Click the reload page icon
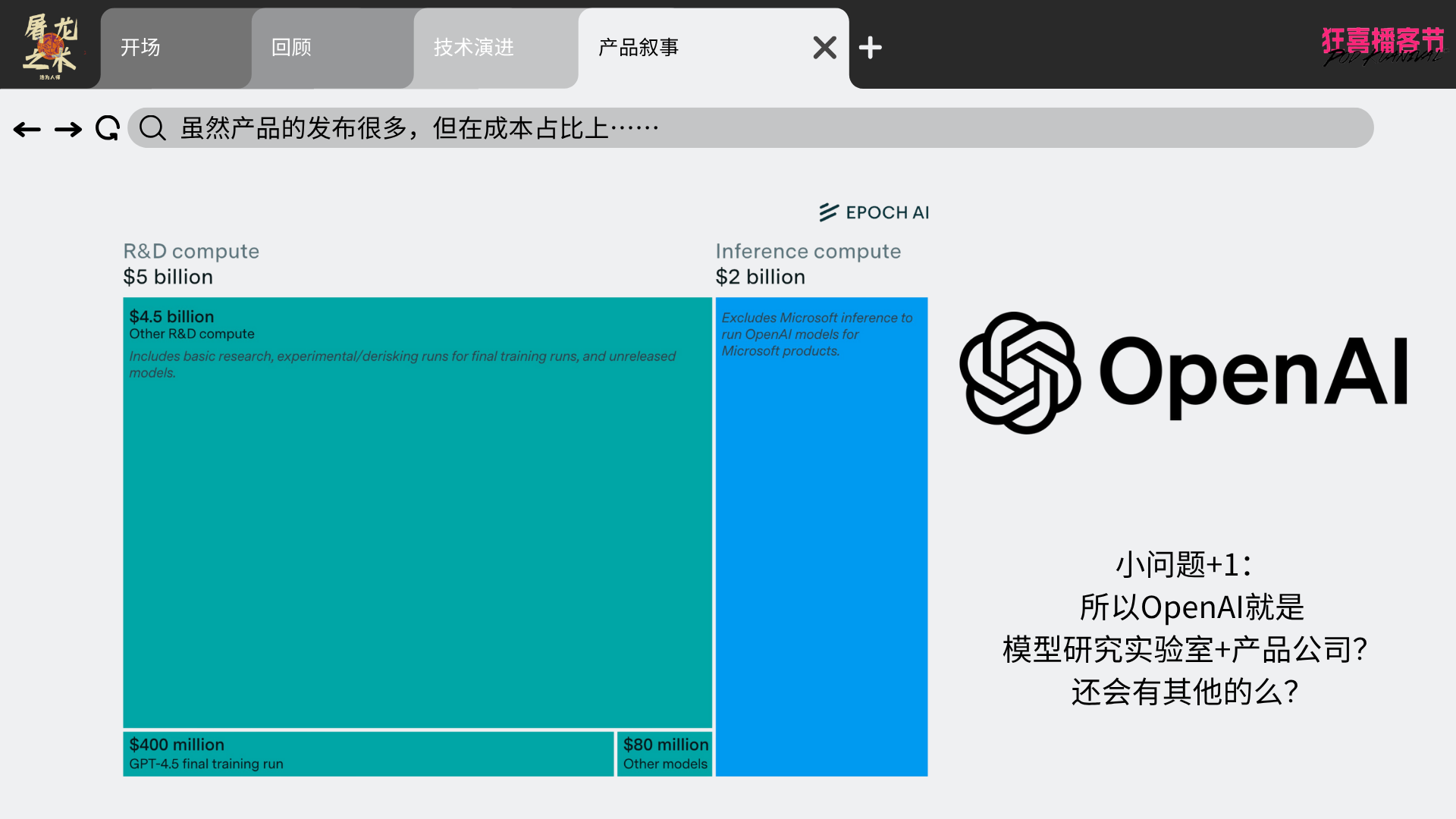 coord(108,128)
